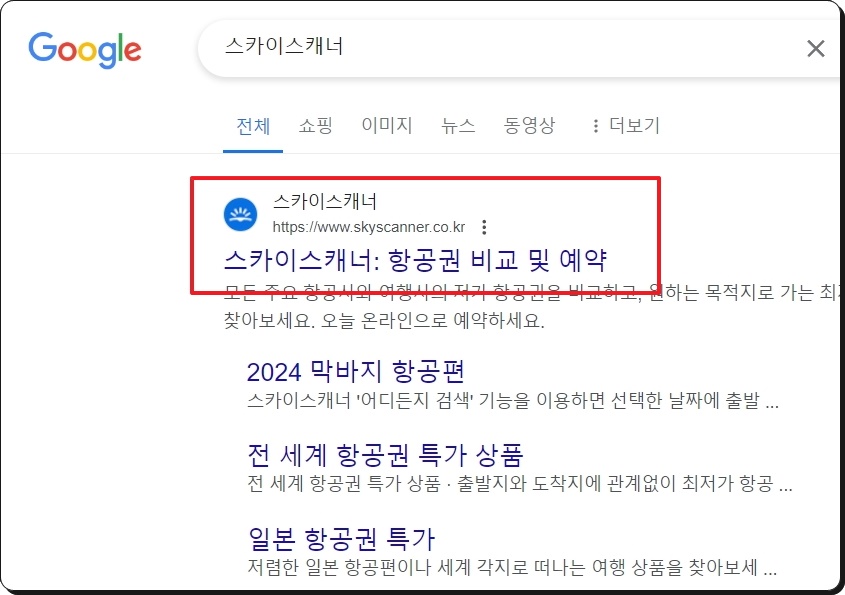Open the 일본 항공권 특가 sitelink
845x595 pixels.
(341, 538)
